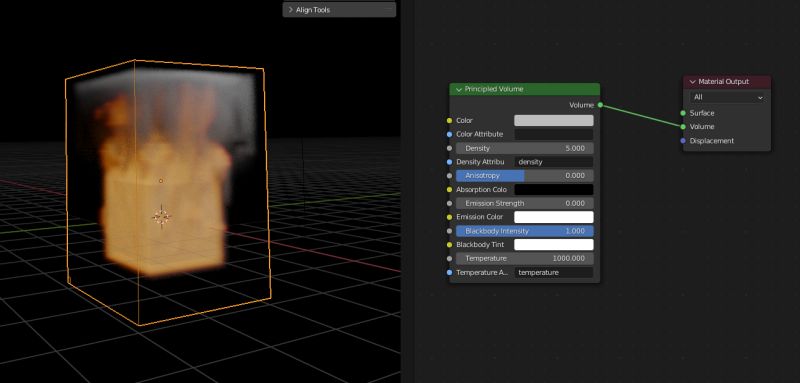
Task: Click the Density value field
Action: click(x=524, y=148)
